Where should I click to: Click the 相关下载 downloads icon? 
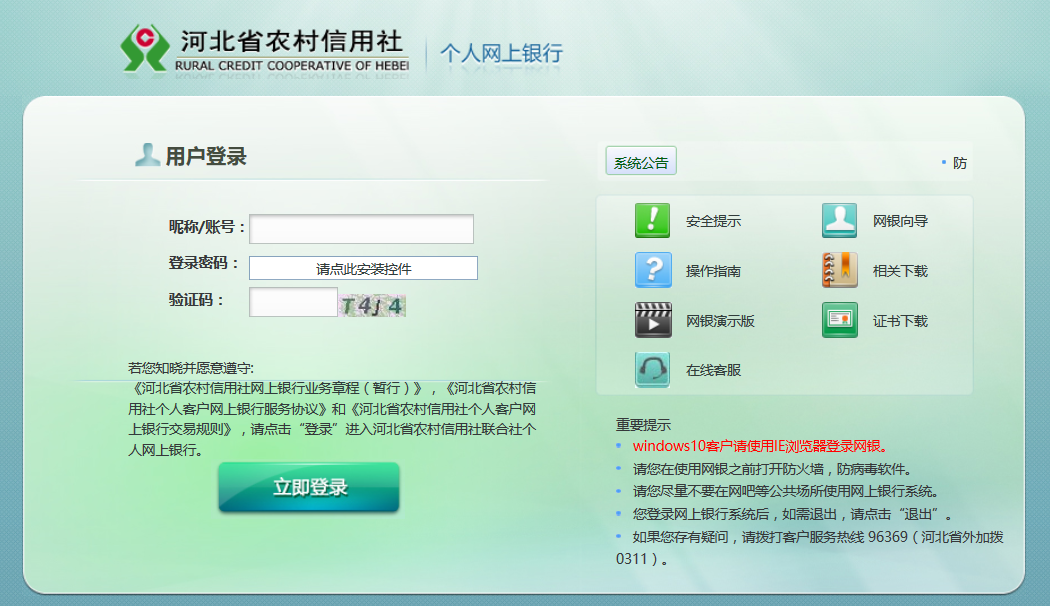(839, 270)
